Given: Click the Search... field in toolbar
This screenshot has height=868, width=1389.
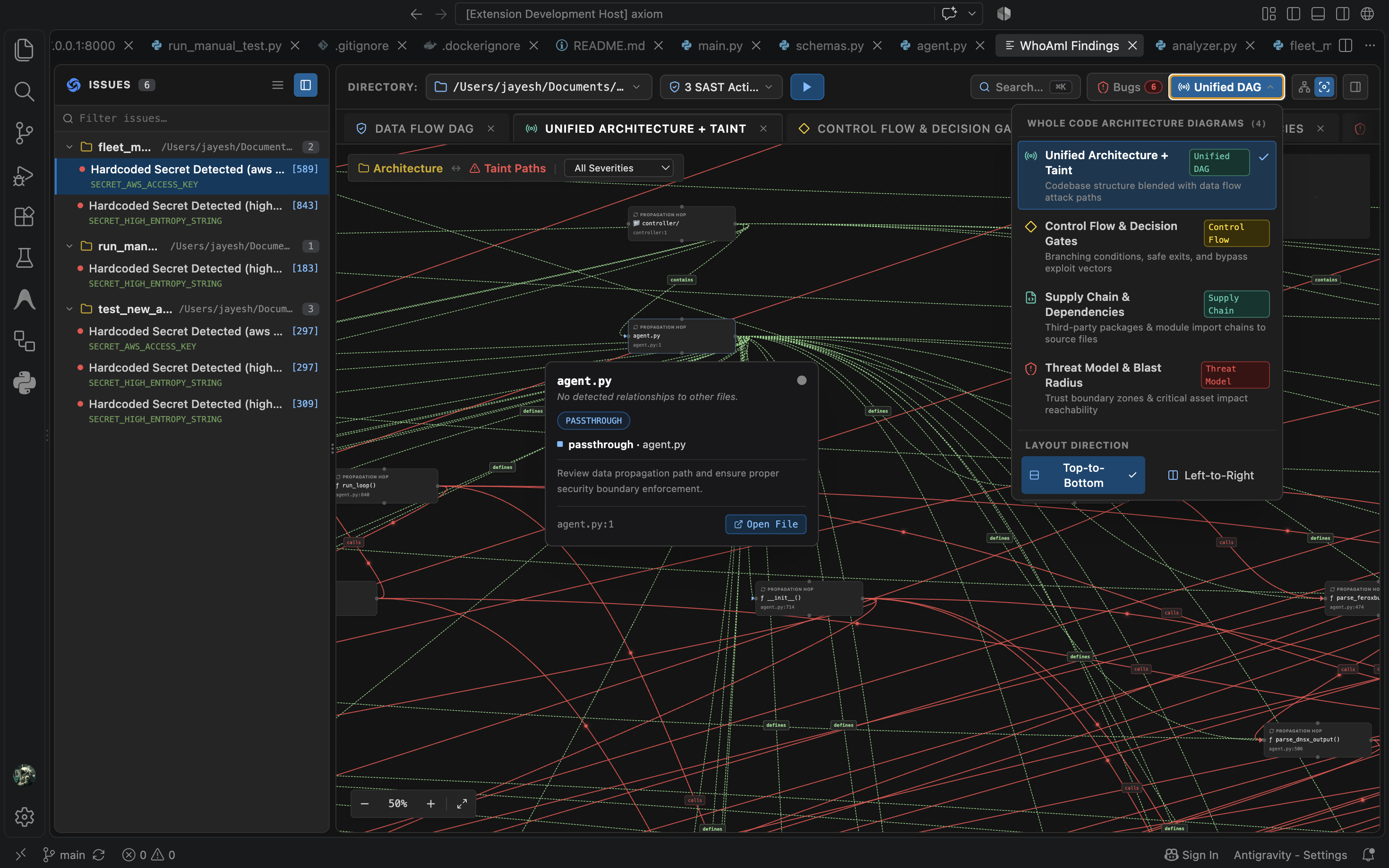Looking at the screenshot, I should [1025, 87].
